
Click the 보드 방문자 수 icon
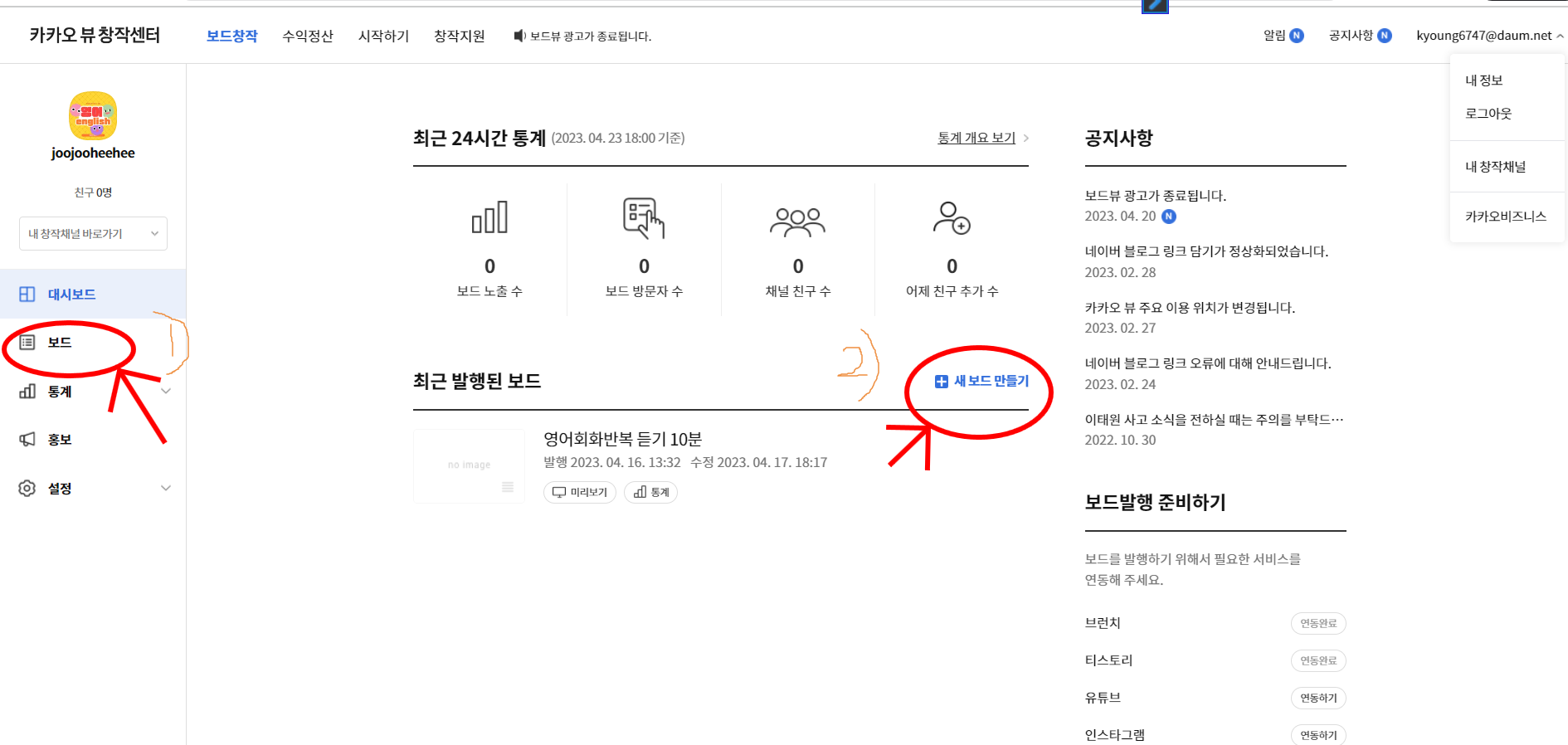(x=644, y=218)
